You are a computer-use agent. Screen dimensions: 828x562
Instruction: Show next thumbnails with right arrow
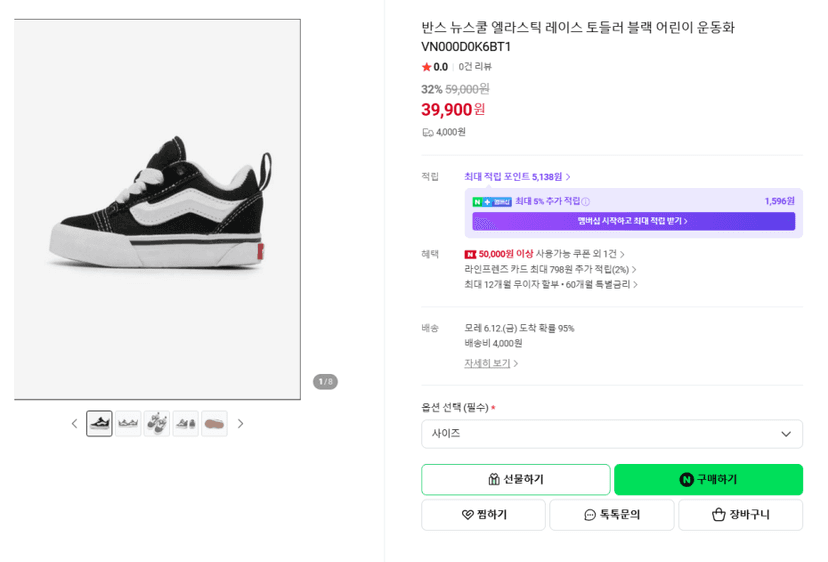[240, 424]
